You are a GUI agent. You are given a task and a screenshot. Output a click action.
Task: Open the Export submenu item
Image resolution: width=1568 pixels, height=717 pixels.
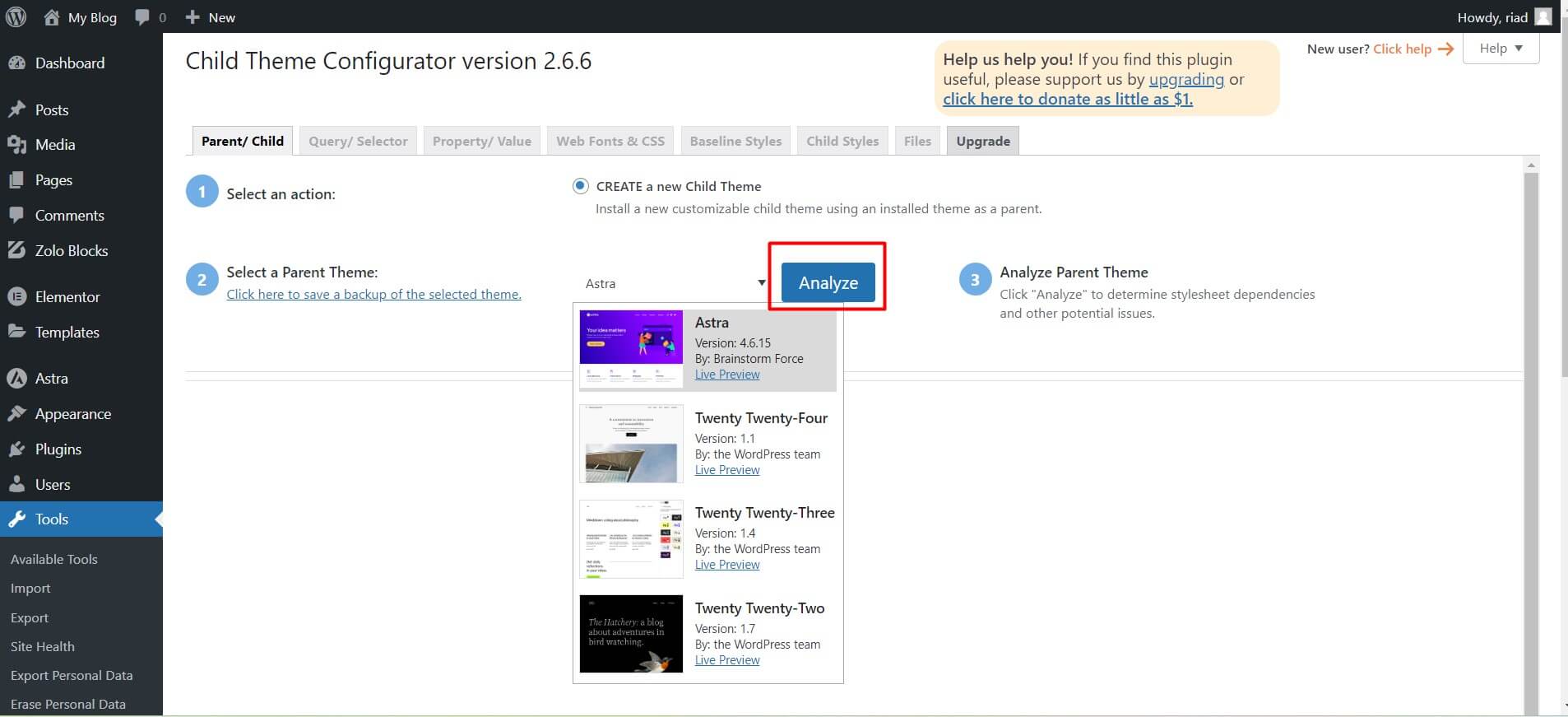tap(30, 617)
